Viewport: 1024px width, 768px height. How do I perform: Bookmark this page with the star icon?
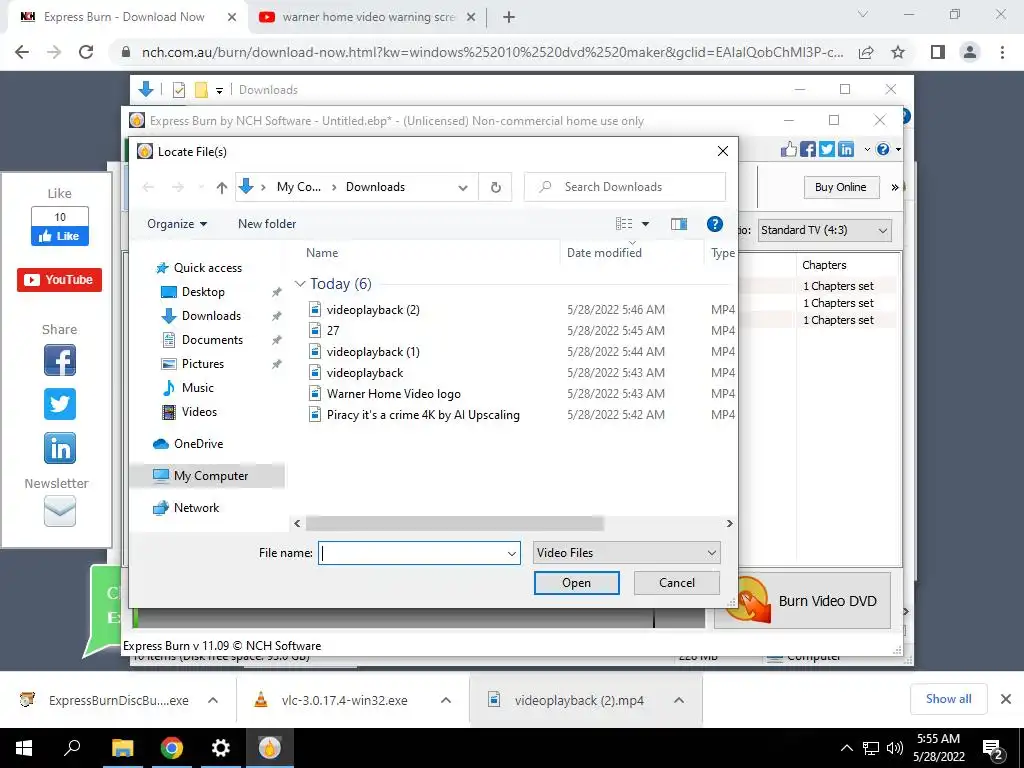point(898,52)
